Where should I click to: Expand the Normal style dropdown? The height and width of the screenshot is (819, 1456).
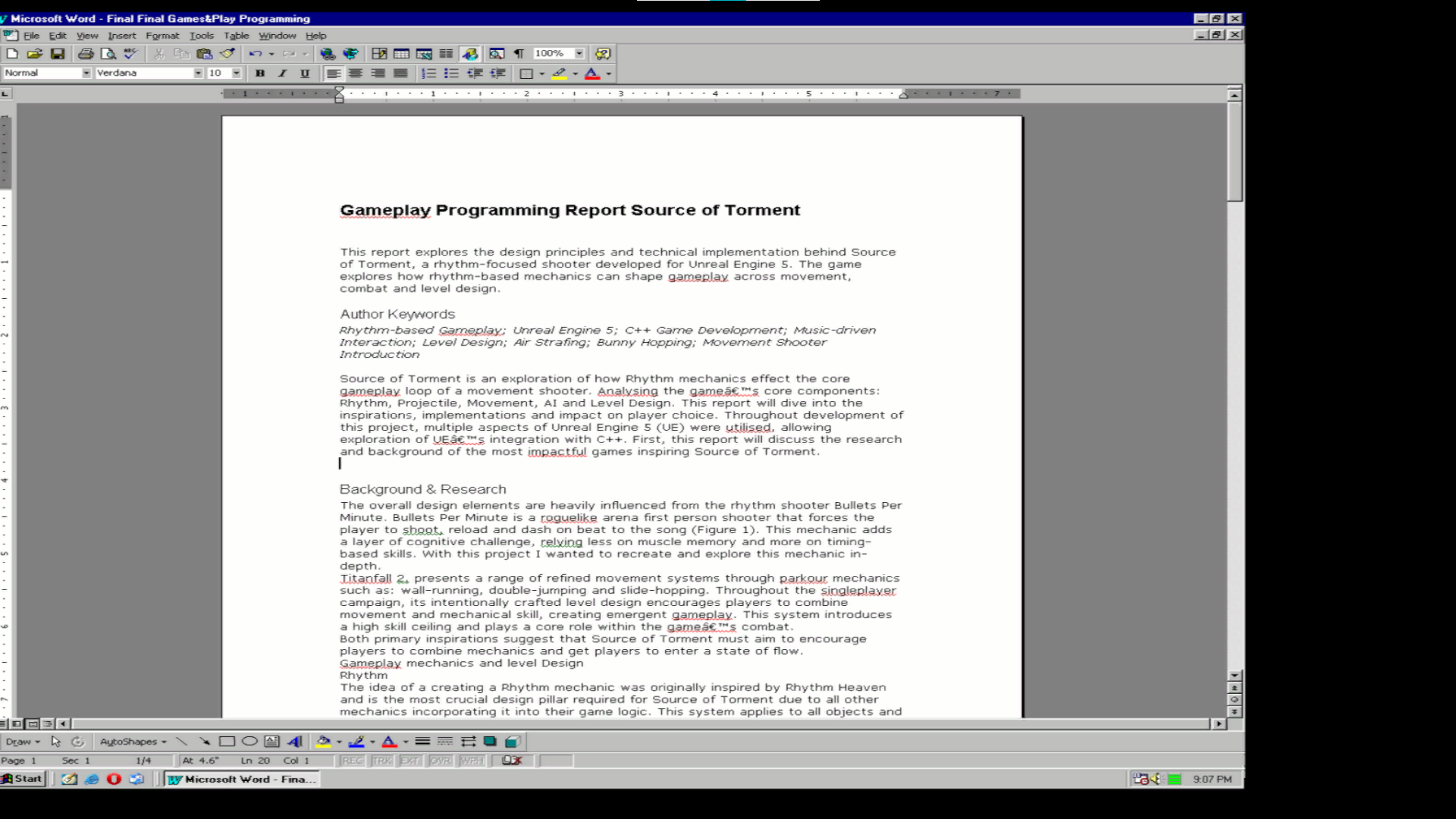[x=86, y=74]
